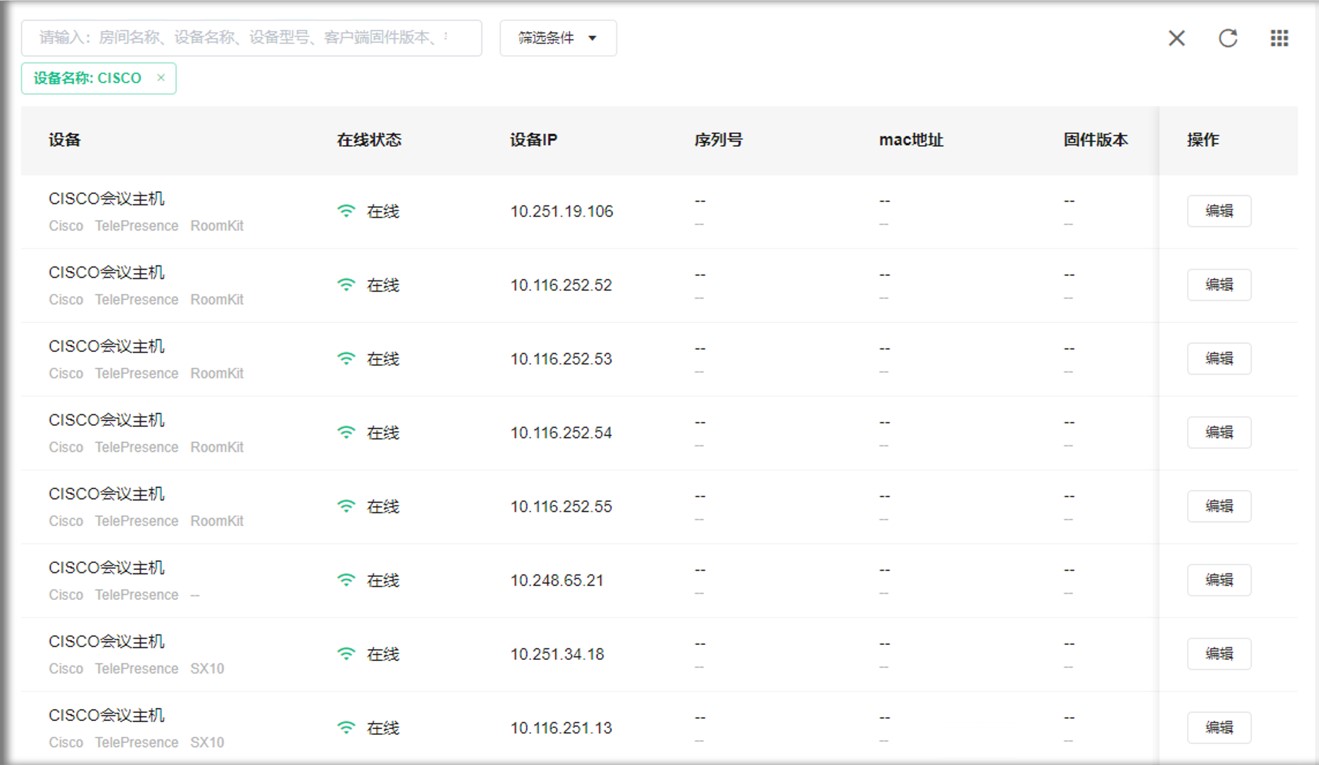Select IP address 10.116.252.53
1319x765 pixels.
click(561, 359)
